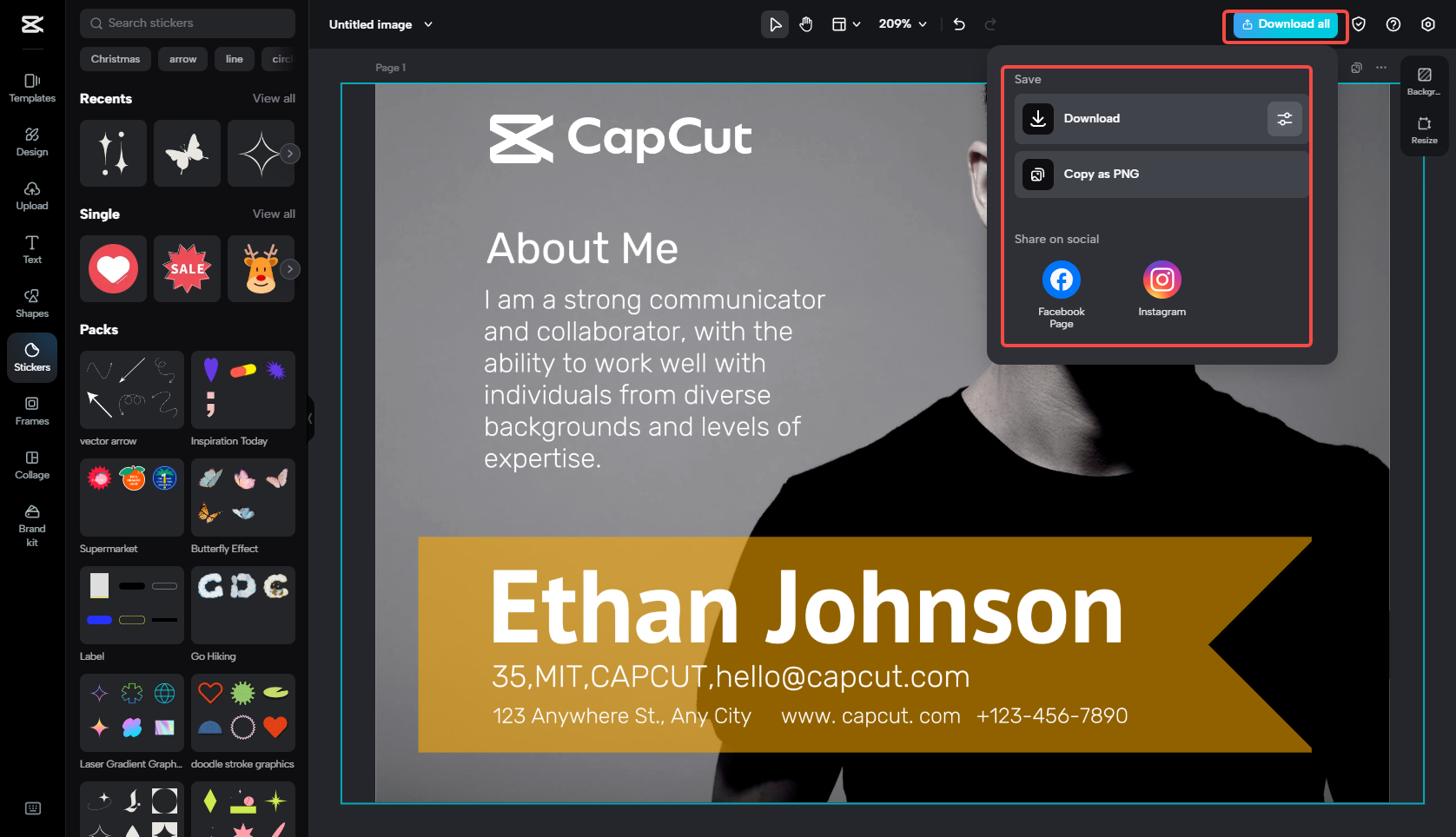Viewport: 1456px width, 837px height.
Task: Open the help question mark icon
Action: (1393, 24)
